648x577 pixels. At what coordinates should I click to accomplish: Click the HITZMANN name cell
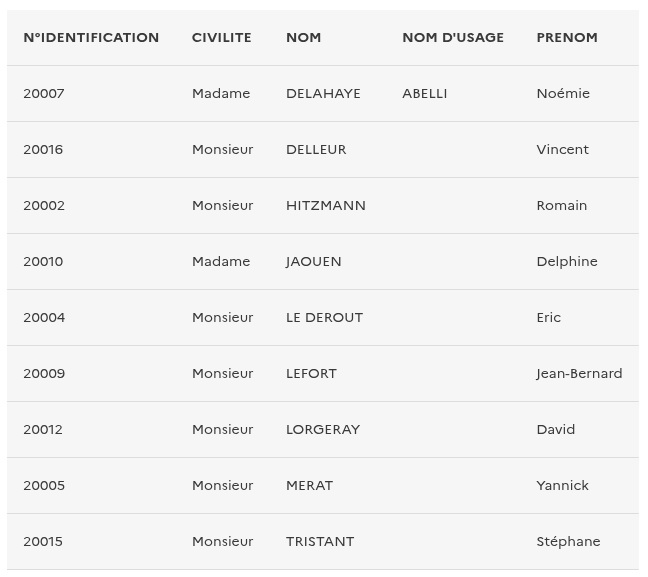[x=326, y=206]
